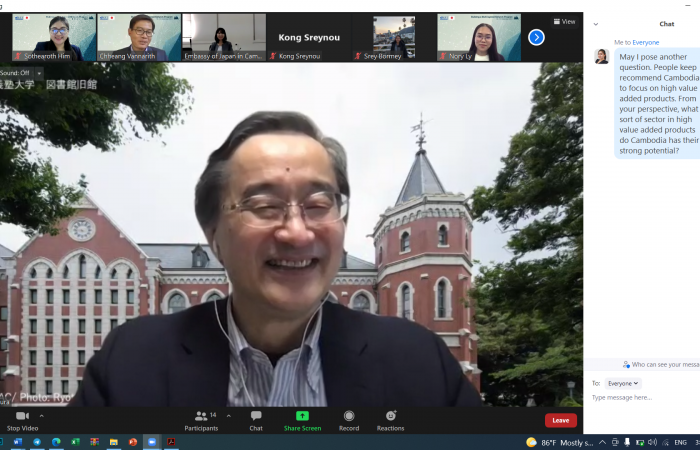Select Embassy of Japan video thumbnail

pos(224,37)
